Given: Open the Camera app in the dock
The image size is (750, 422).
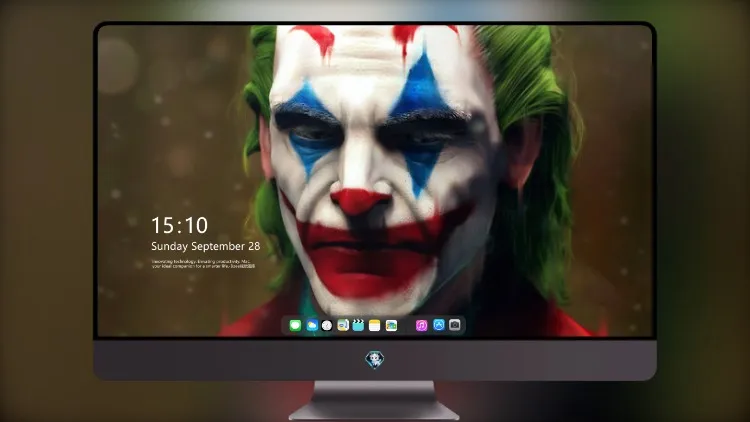Looking at the screenshot, I should coord(455,325).
